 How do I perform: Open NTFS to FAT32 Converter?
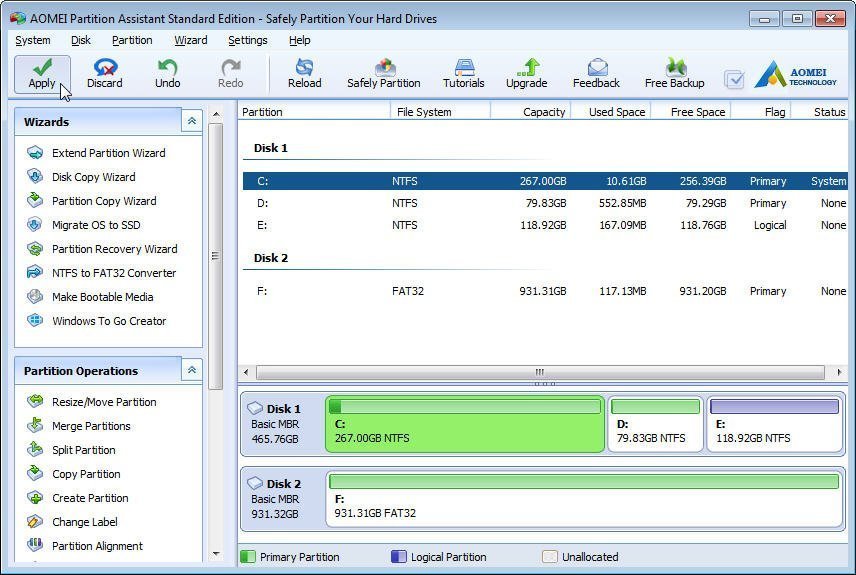tap(101, 273)
